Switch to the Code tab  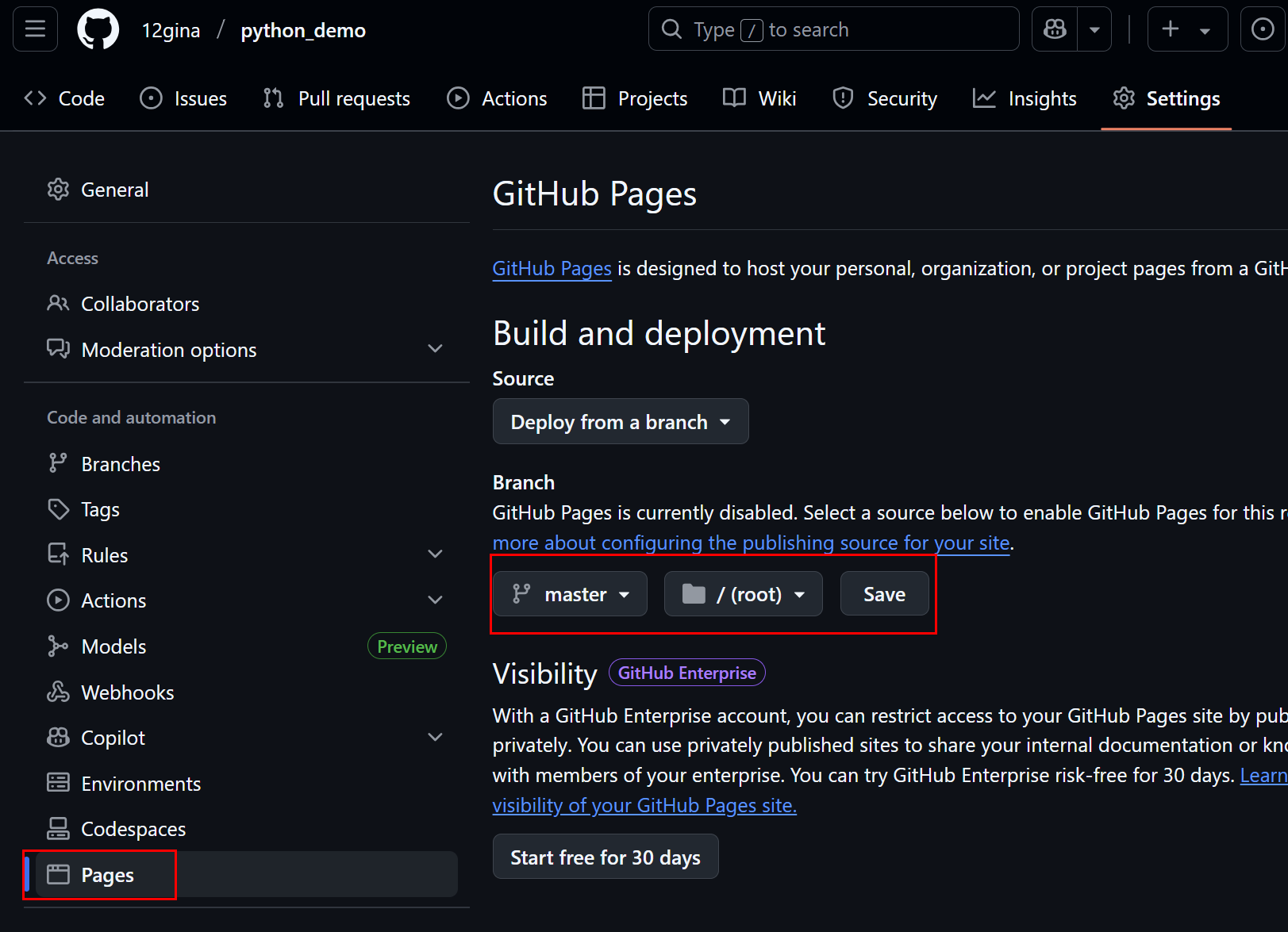click(x=64, y=98)
